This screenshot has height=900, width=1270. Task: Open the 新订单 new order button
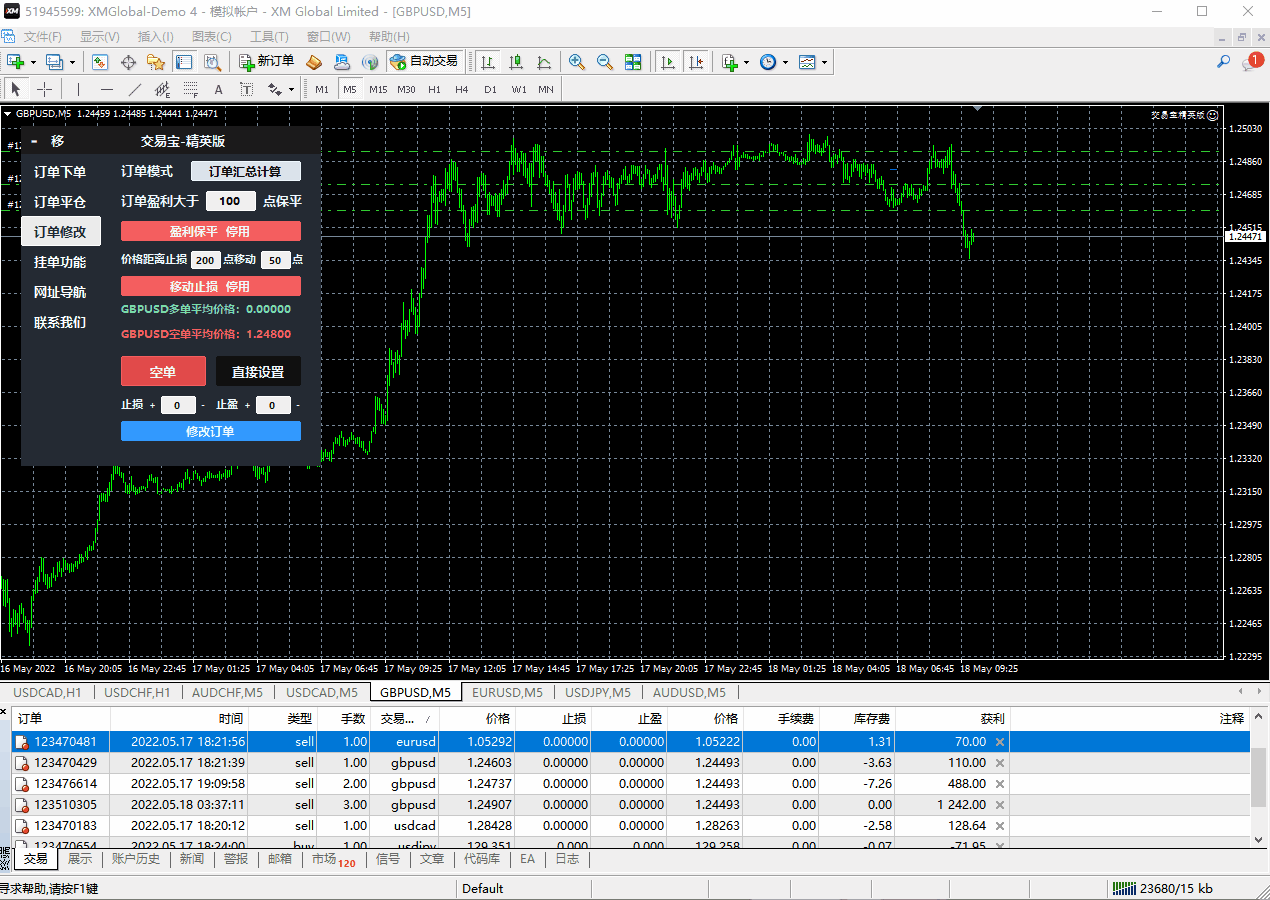pyautogui.click(x=266, y=62)
